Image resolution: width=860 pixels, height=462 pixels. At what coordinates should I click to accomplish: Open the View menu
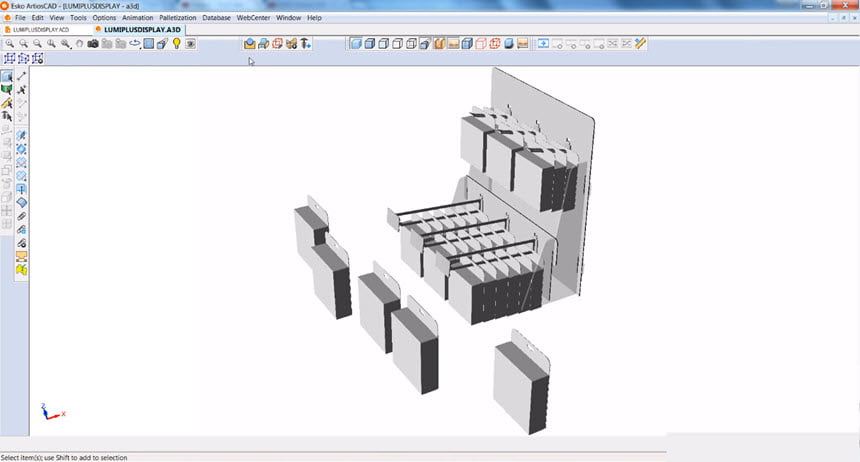point(57,18)
